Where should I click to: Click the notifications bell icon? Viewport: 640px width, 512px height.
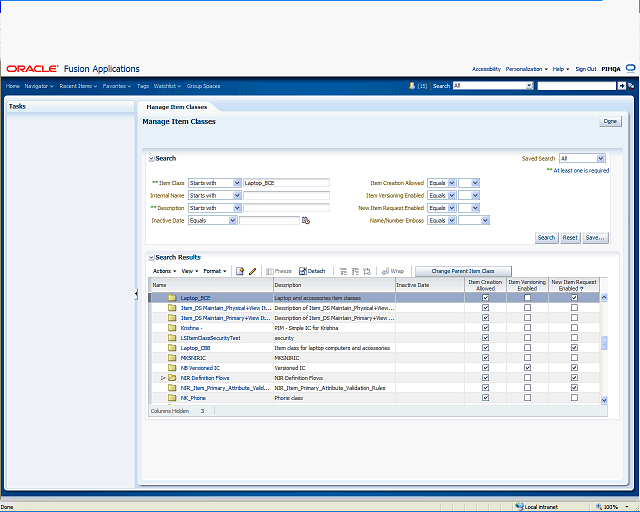(x=411, y=86)
